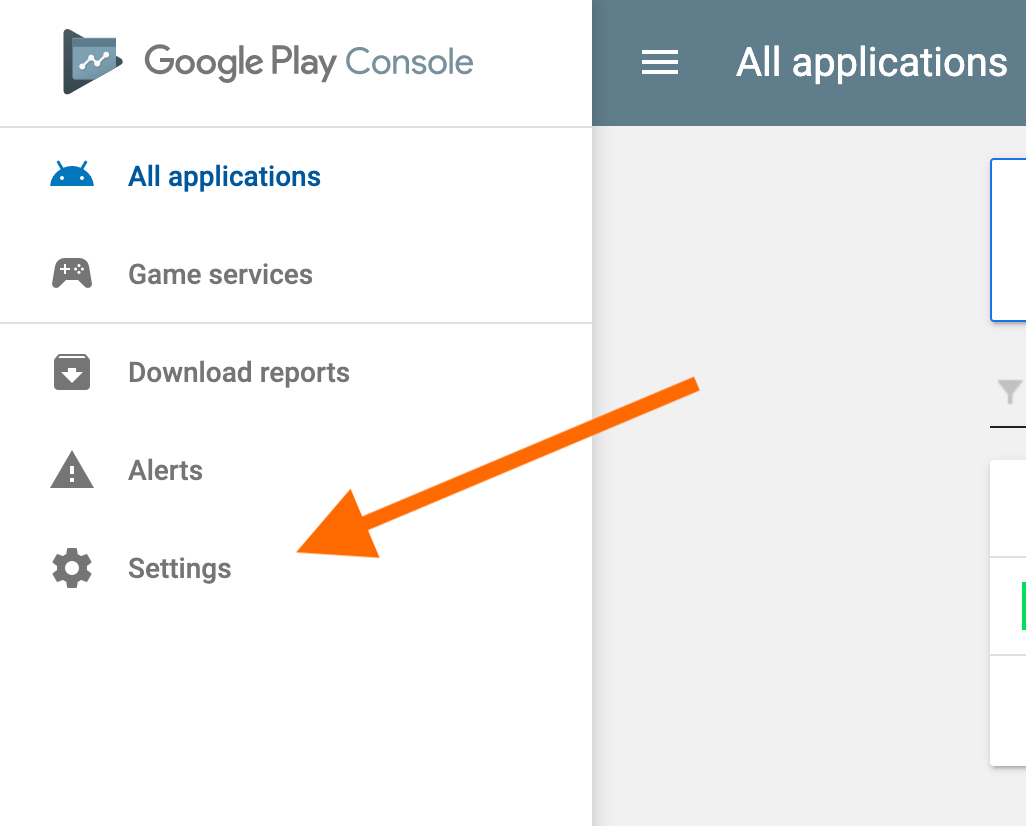This screenshot has width=1026, height=826.
Task: Click the Alerts warning triangle icon
Action: 72,469
